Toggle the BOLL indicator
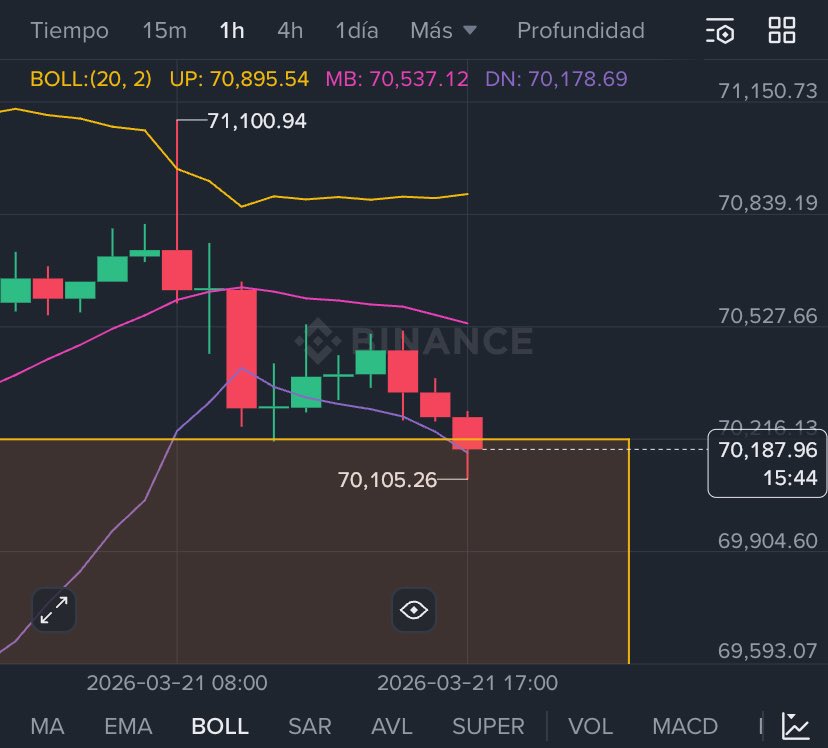 pos(220,726)
